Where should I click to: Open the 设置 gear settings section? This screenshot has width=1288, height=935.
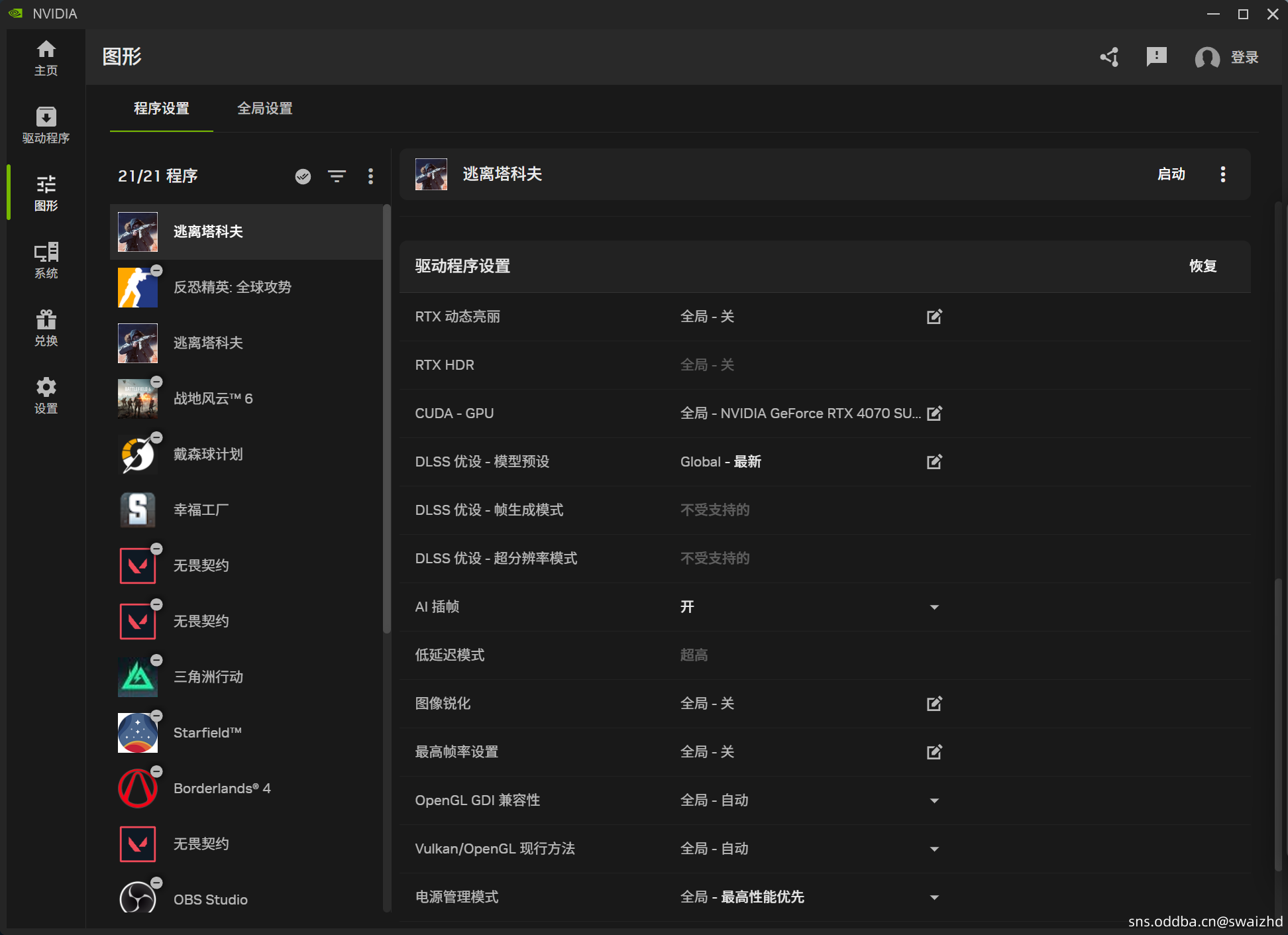point(46,395)
